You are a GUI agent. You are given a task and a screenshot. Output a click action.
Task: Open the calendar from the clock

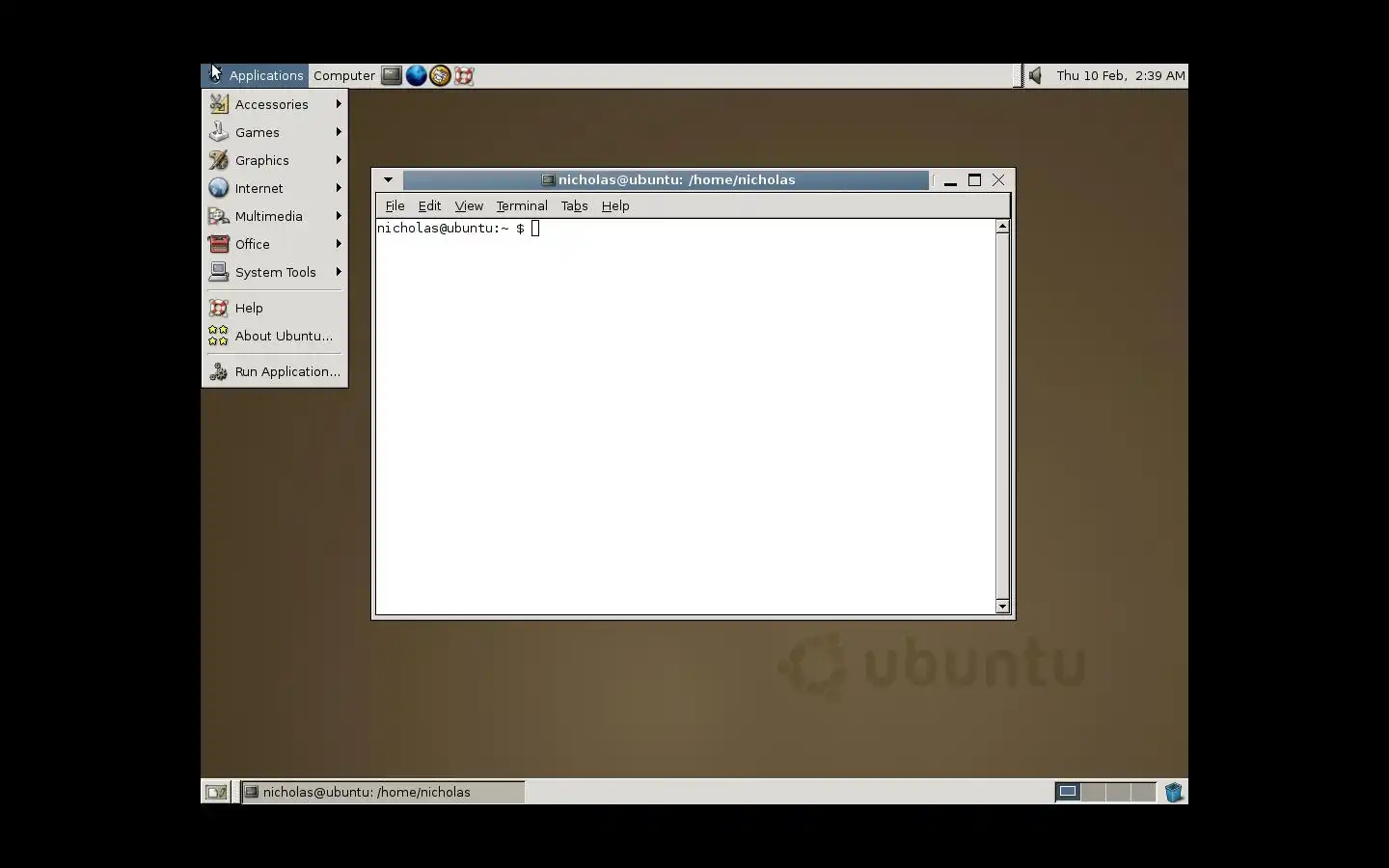click(1120, 75)
